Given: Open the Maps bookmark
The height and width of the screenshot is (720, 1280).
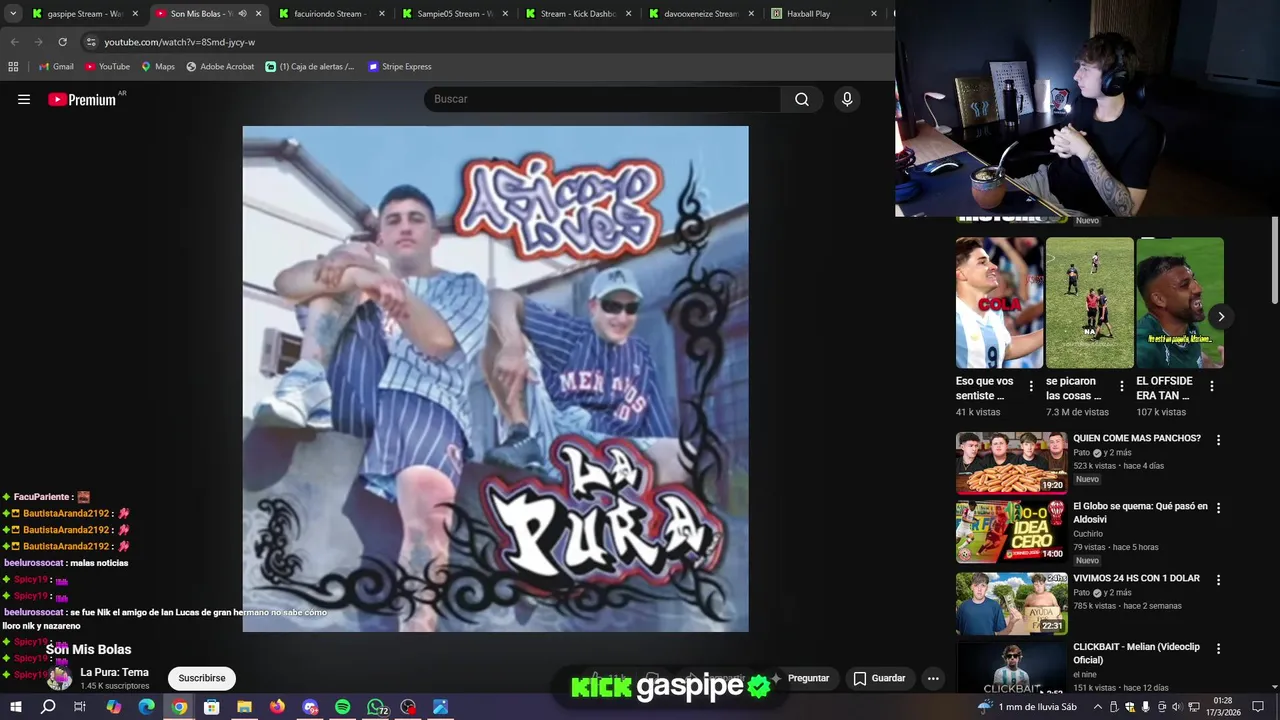Looking at the screenshot, I should click(x=158, y=67).
